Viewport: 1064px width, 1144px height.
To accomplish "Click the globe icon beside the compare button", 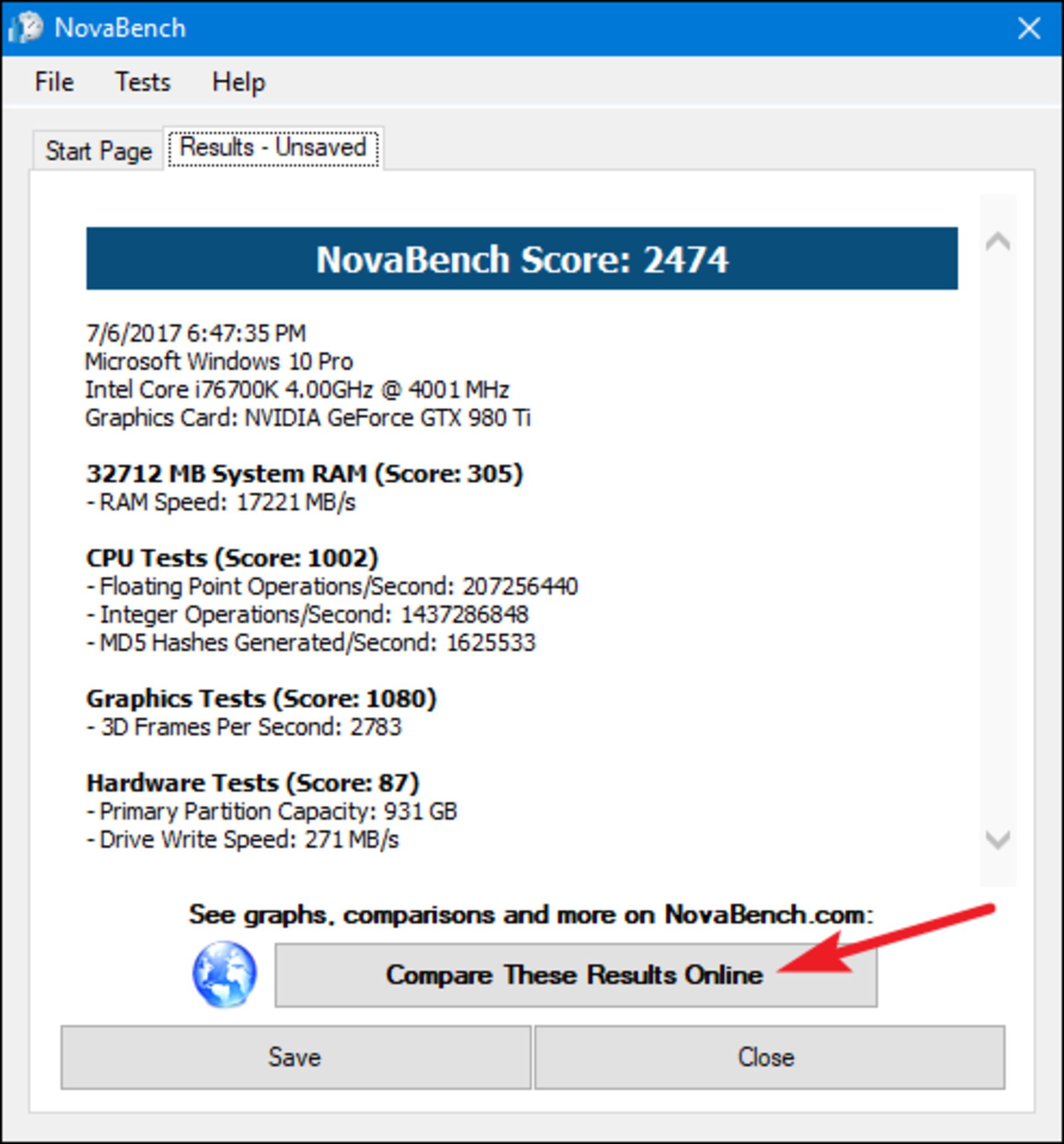I will (224, 974).
